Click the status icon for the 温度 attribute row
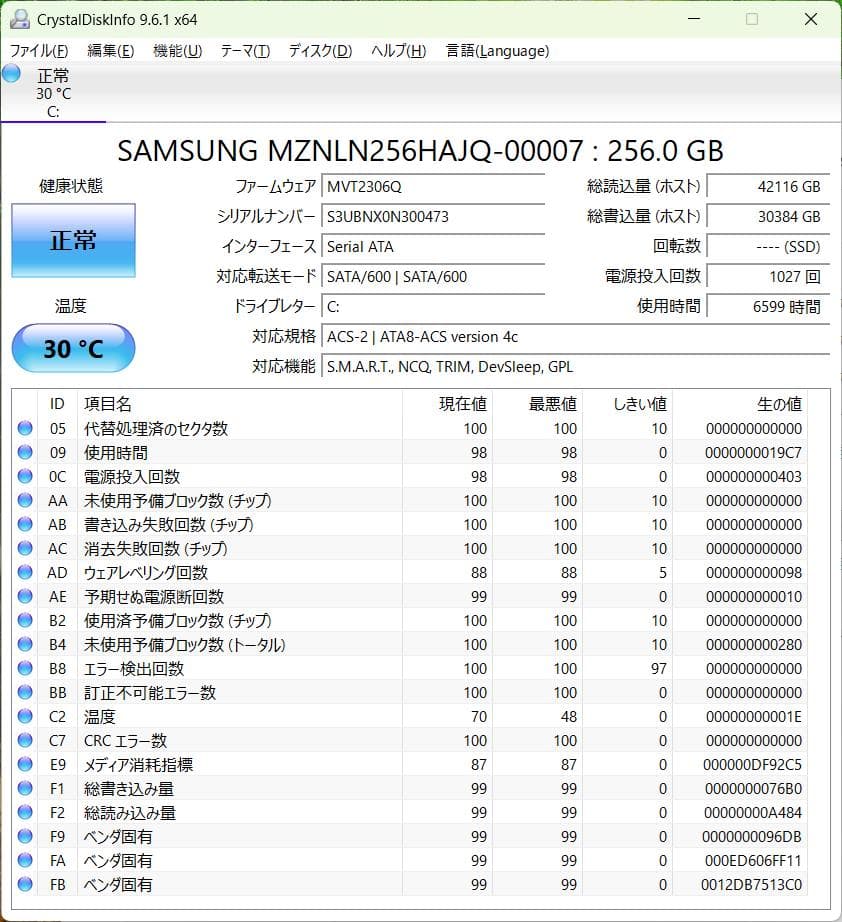 pos(25,717)
